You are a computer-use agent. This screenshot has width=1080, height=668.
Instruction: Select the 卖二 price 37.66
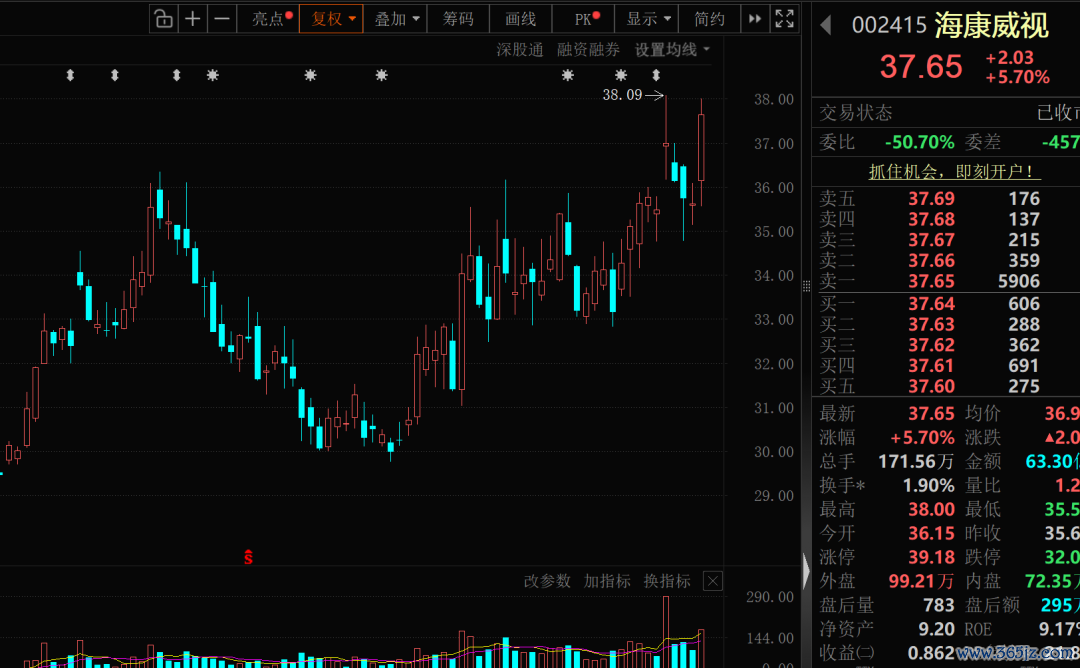[931, 261]
